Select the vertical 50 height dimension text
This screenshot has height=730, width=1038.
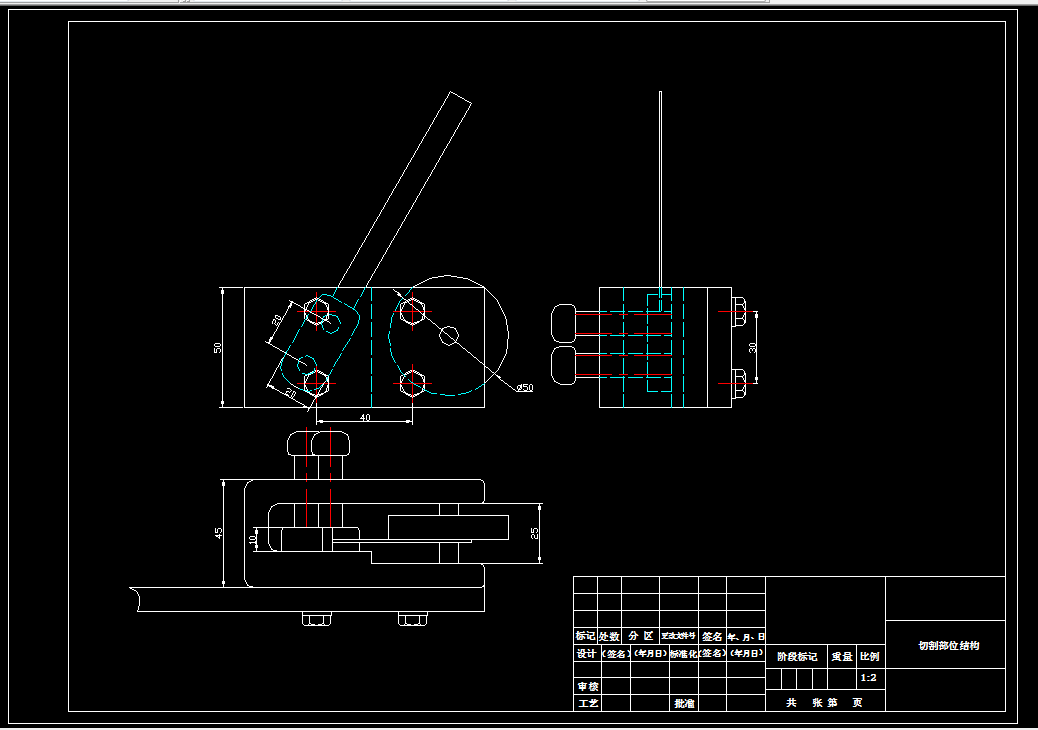(x=217, y=347)
